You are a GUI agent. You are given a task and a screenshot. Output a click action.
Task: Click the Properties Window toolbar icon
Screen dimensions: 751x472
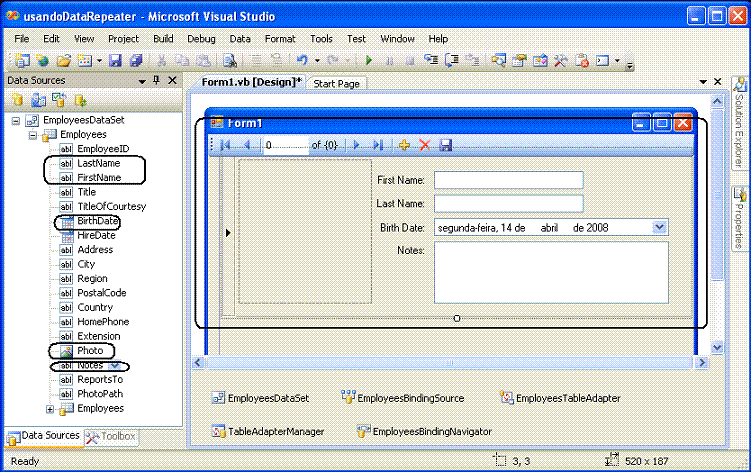519,60
